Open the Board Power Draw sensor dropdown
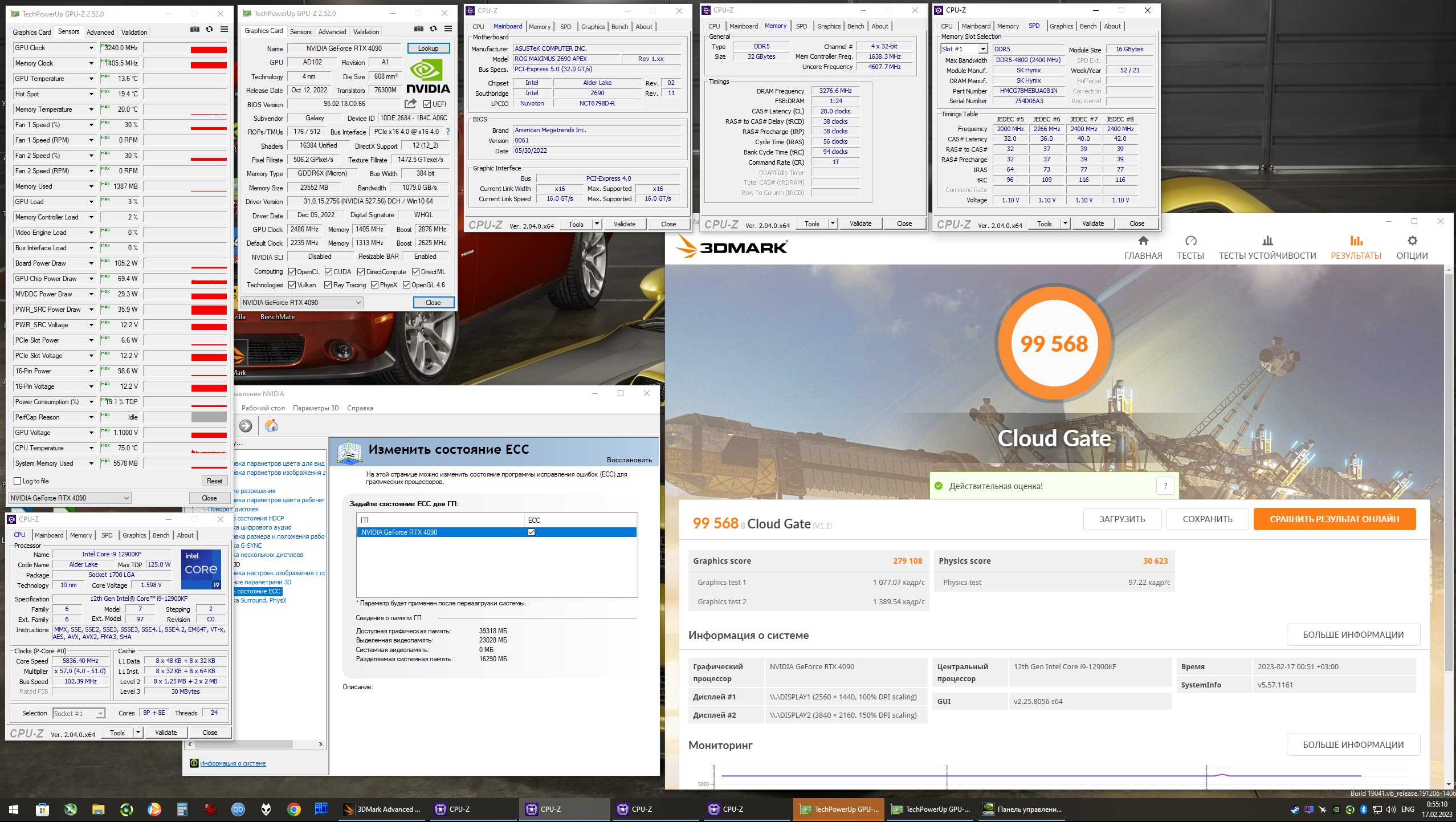This screenshot has width=1456, height=822. (x=91, y=263)
